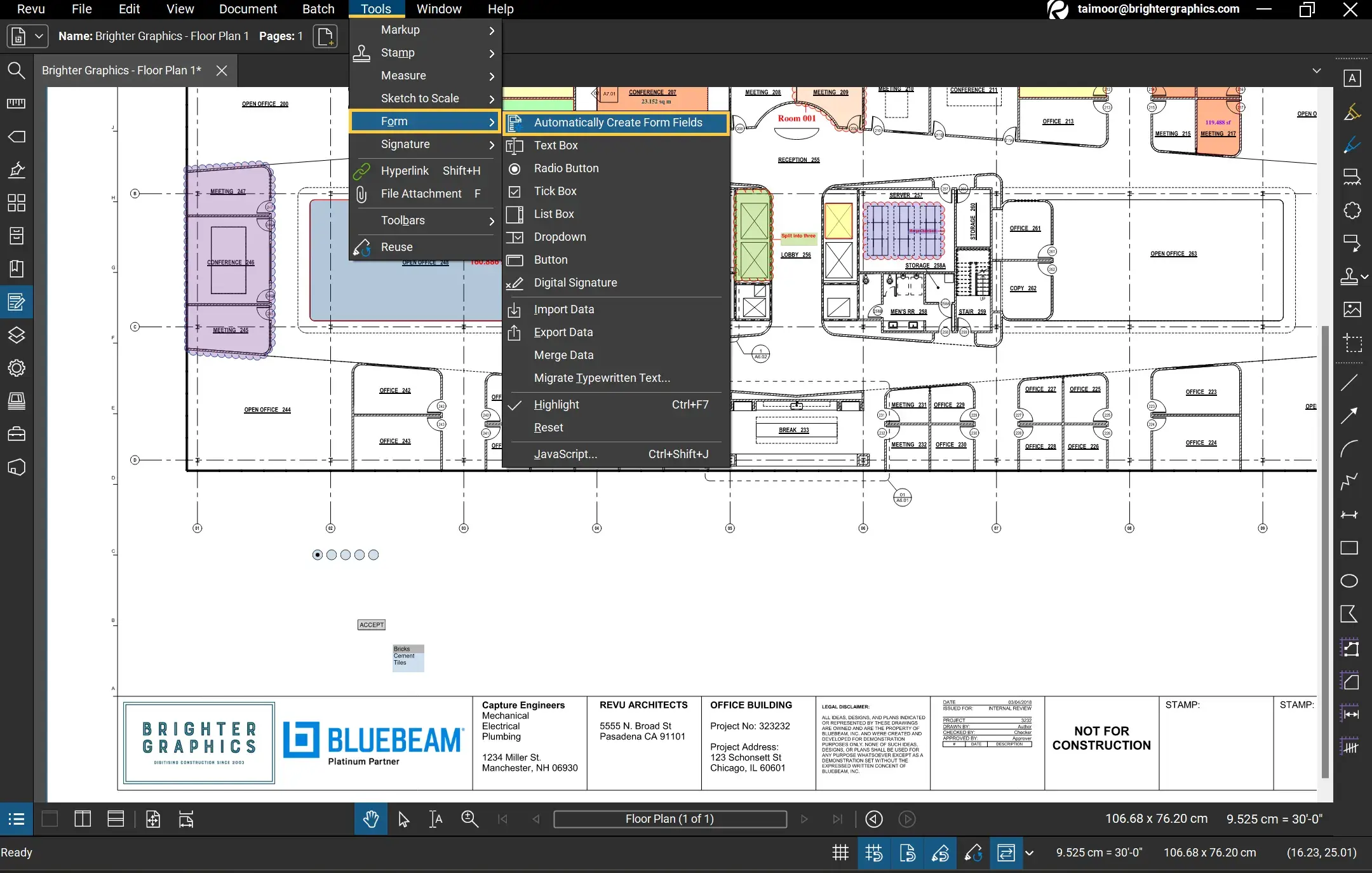Choose Automatically Create Form Fields
Screen dimensions: 1372x873
coord(616,123)
